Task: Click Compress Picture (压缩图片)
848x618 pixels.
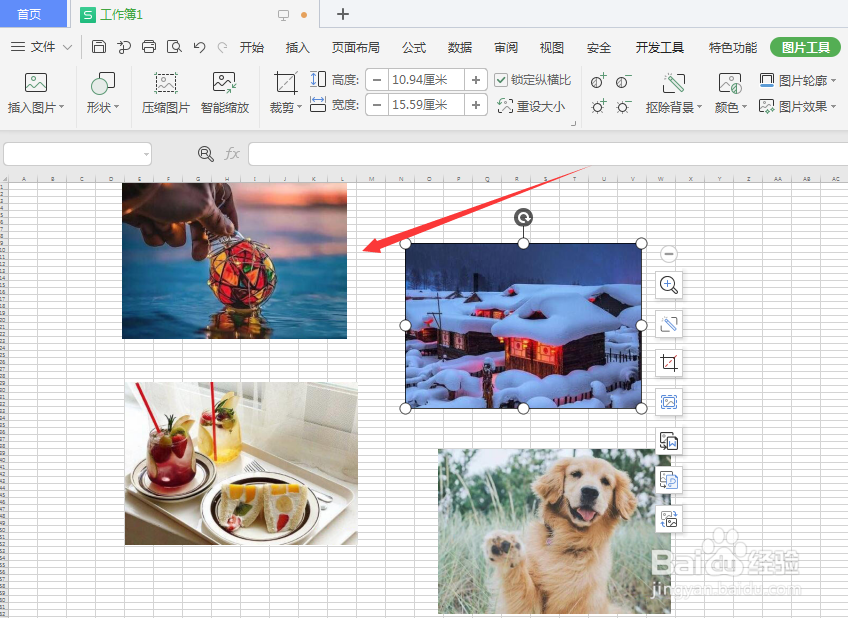Action: pyautogui.click(x=165, y=93)
